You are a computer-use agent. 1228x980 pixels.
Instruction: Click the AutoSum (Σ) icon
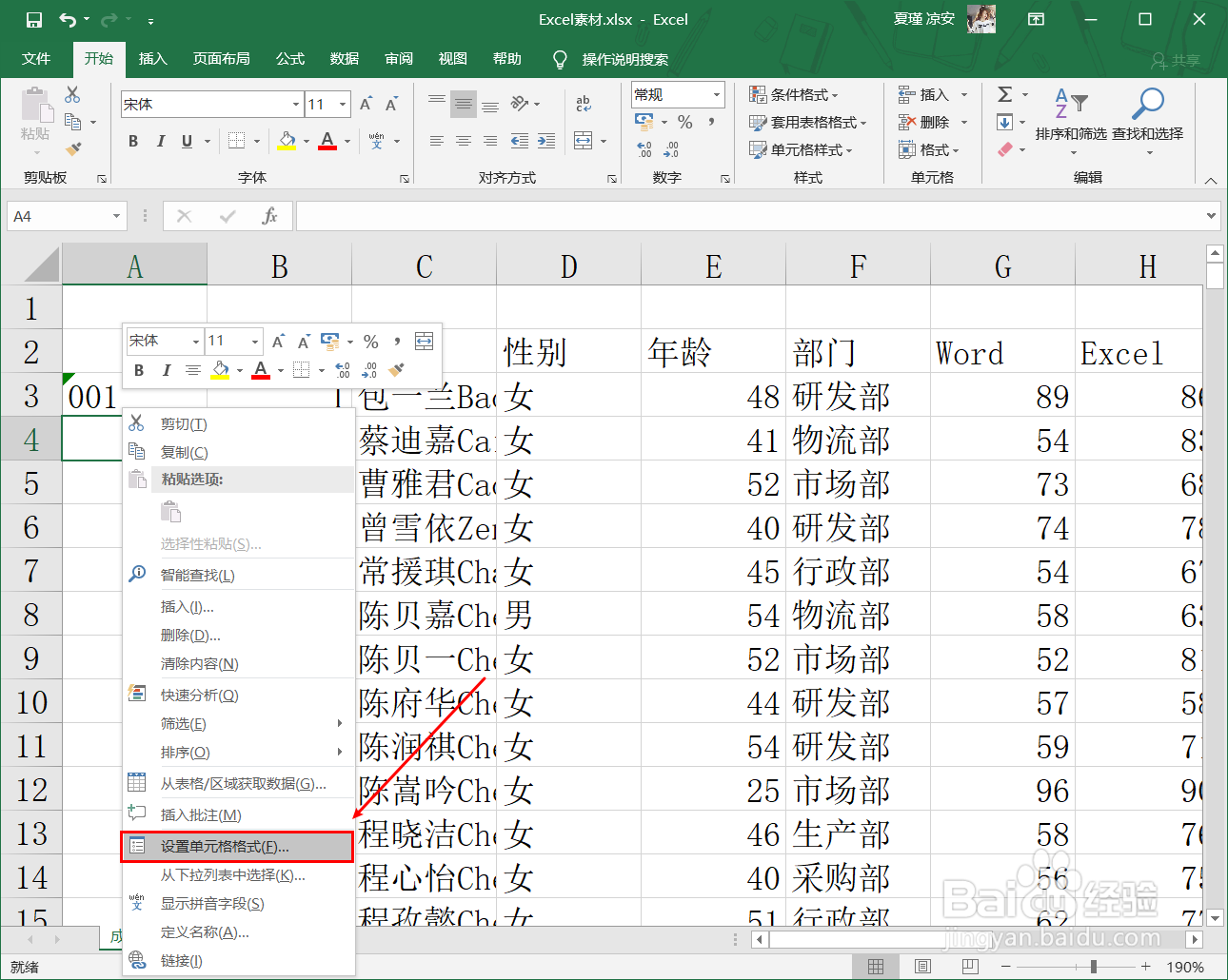1004,94
